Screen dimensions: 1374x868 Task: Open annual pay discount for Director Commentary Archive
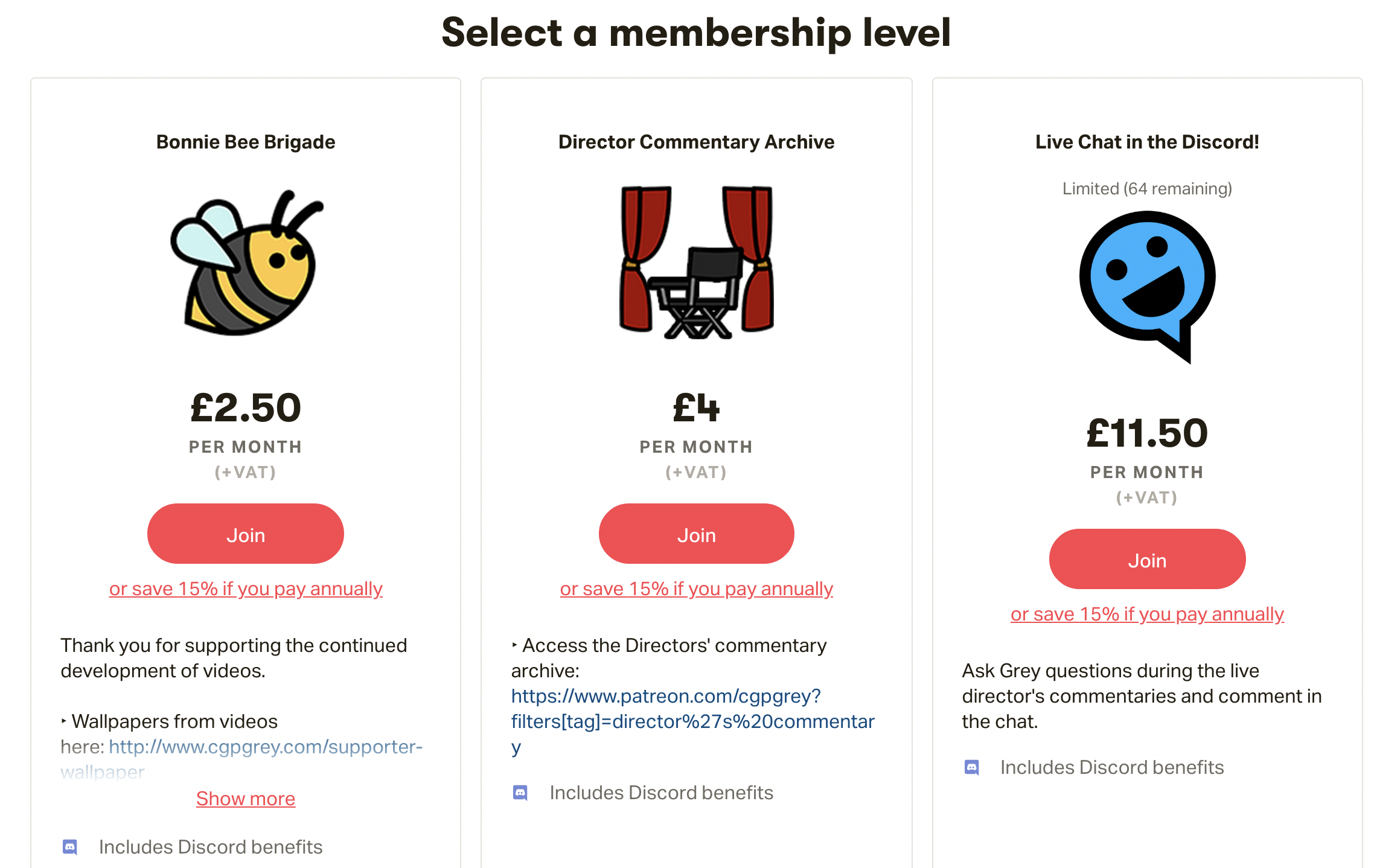696,589
